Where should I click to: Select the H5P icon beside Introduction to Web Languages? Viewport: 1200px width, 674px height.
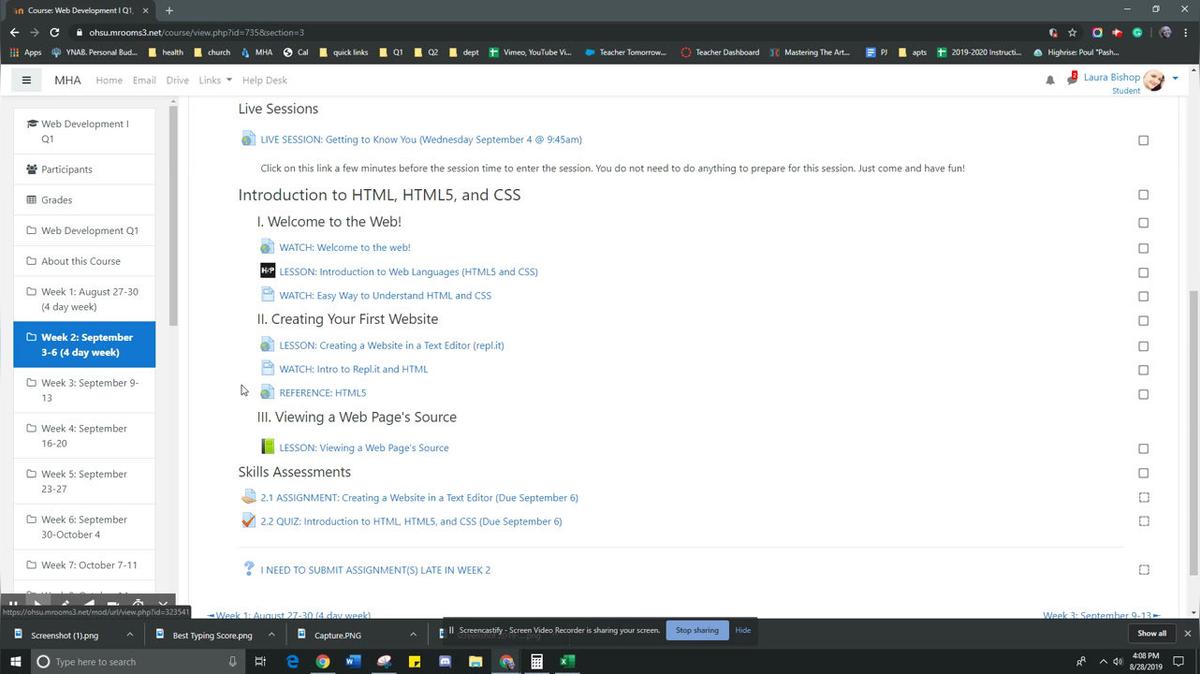[267, 271]
